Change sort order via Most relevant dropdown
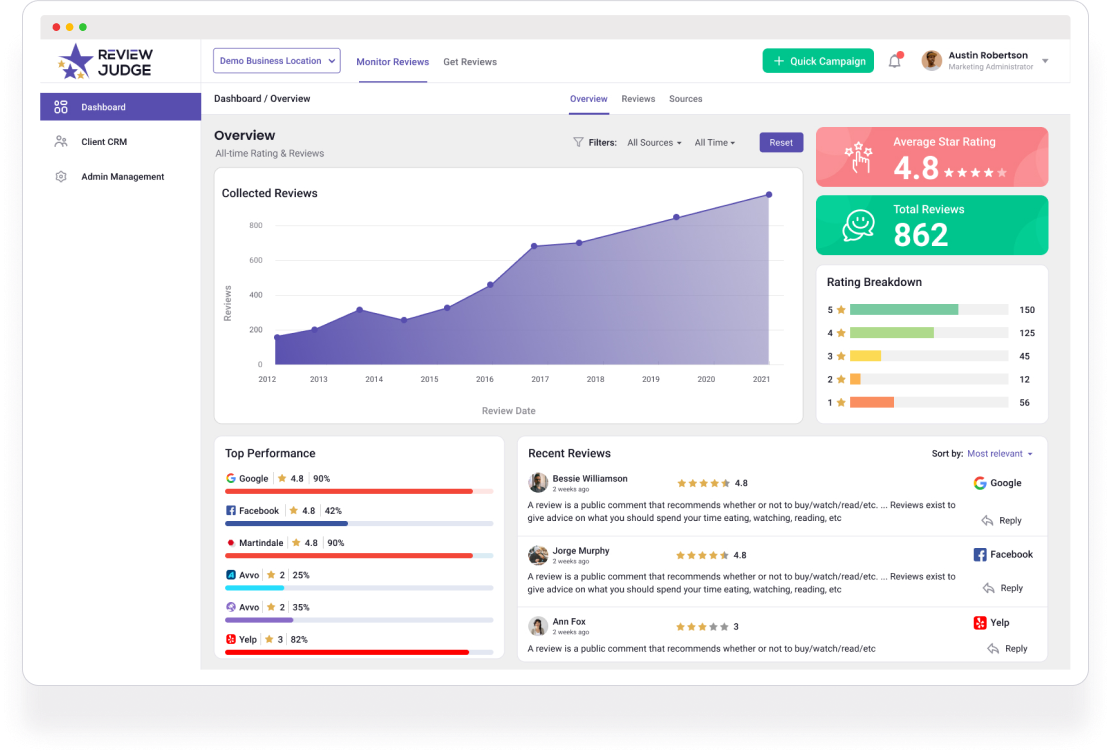Viewport: 1111px width, 754px height. click(x=997, y=453)
